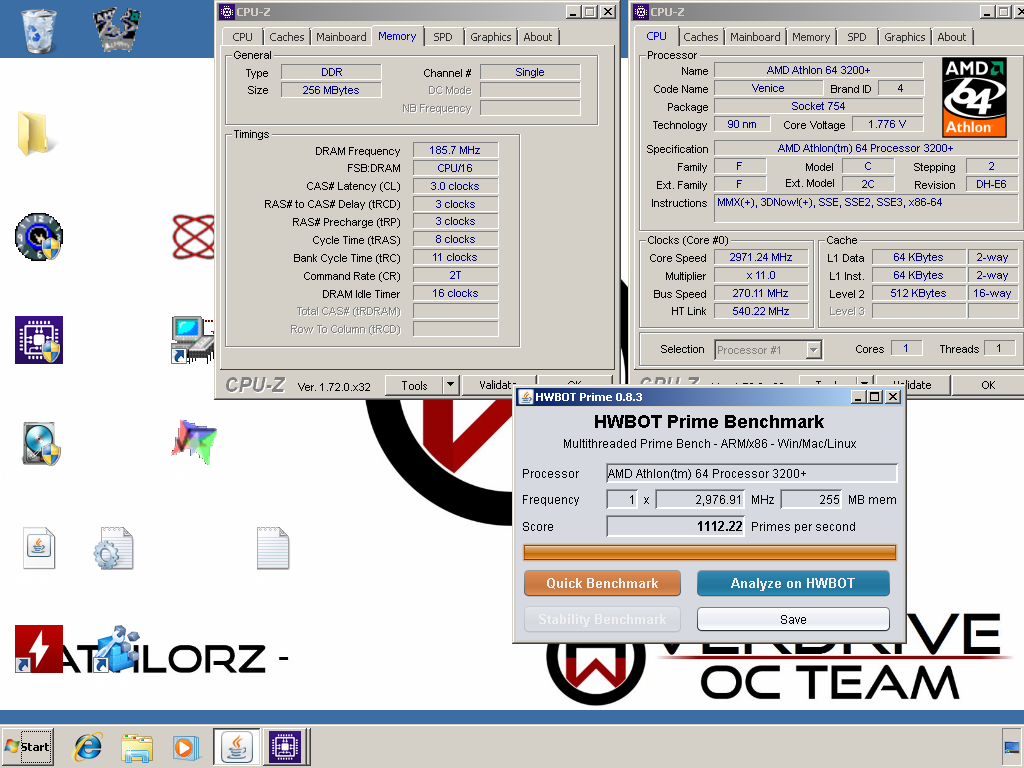Open the purple CPU-Z desktop icon
1024x768 pixels.
(x=39, y=340)
